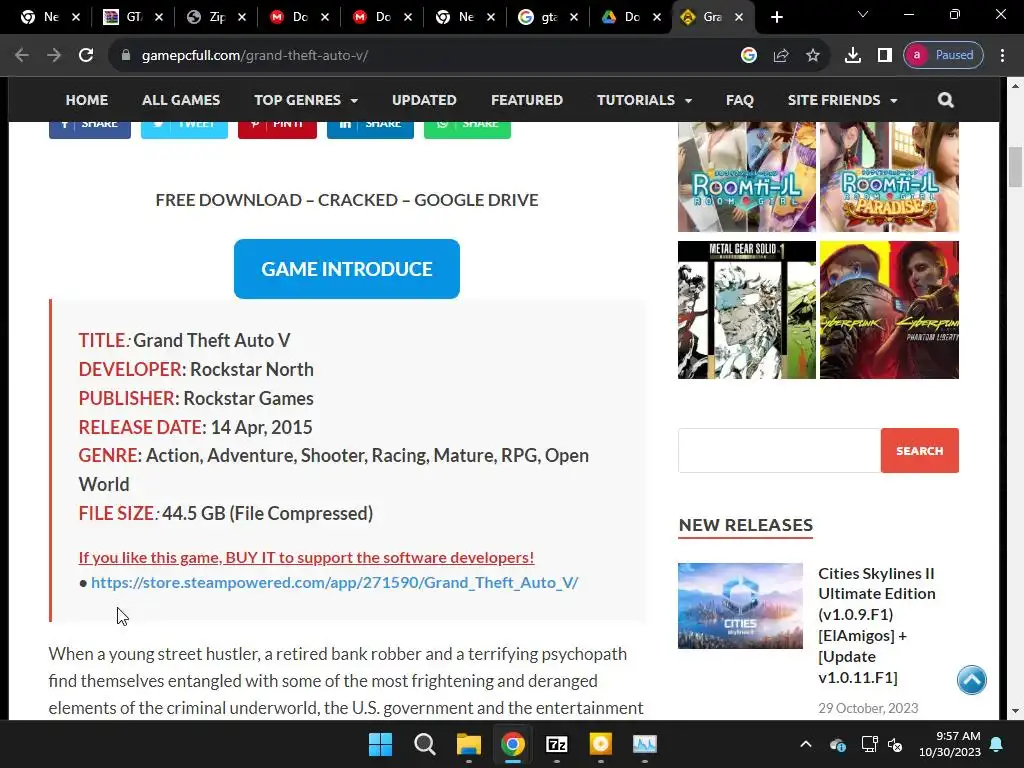Screen dimensions: 1024x768
Task: Bookmark this page with star icon
Action: 812,56
